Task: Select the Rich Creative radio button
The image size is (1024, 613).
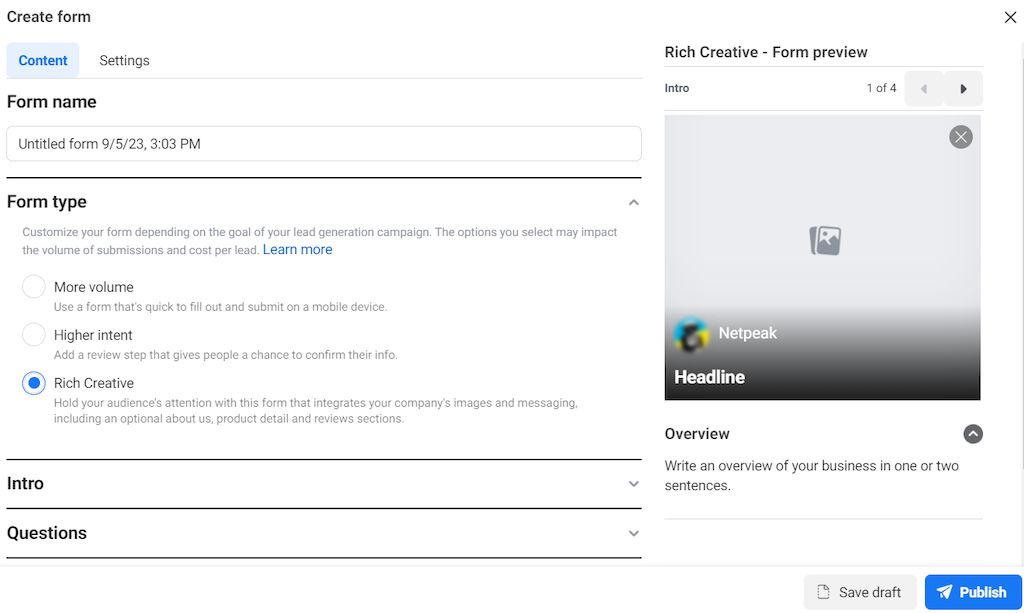Action: [x=34, y=383]
